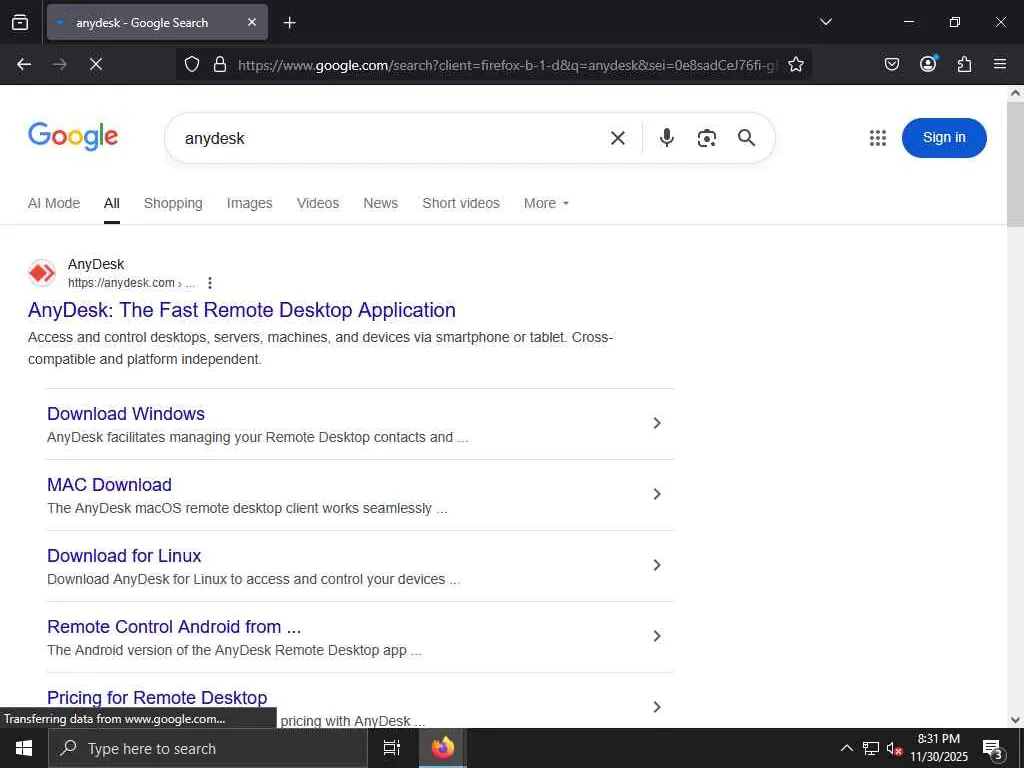Click the taskbar search box

coord(208,748)
